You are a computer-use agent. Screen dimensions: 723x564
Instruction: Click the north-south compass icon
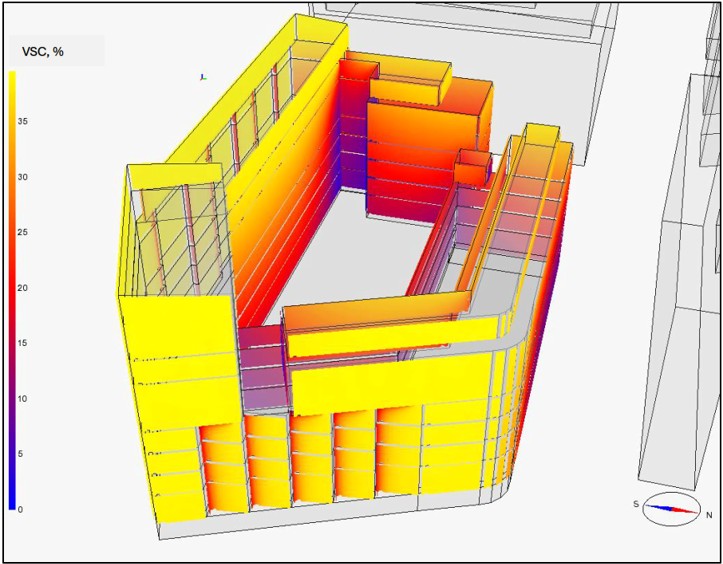[670, 510]
